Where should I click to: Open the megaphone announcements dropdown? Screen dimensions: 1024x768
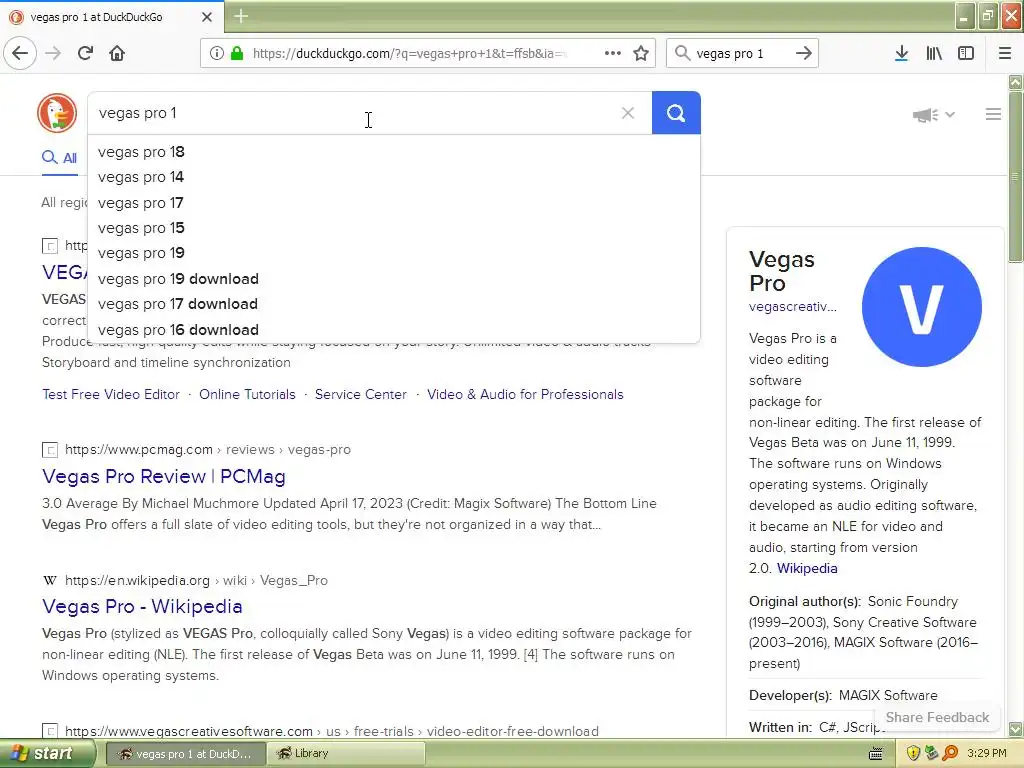[933, 115]
